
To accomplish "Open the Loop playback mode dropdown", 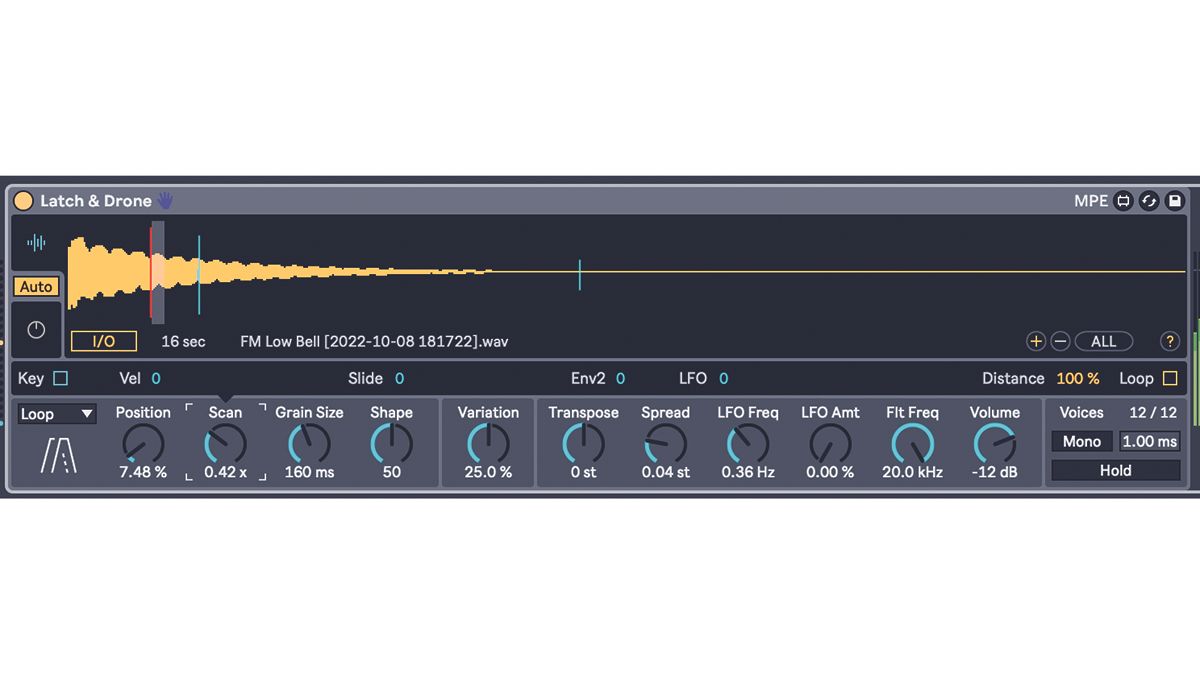I will (56, 413).
